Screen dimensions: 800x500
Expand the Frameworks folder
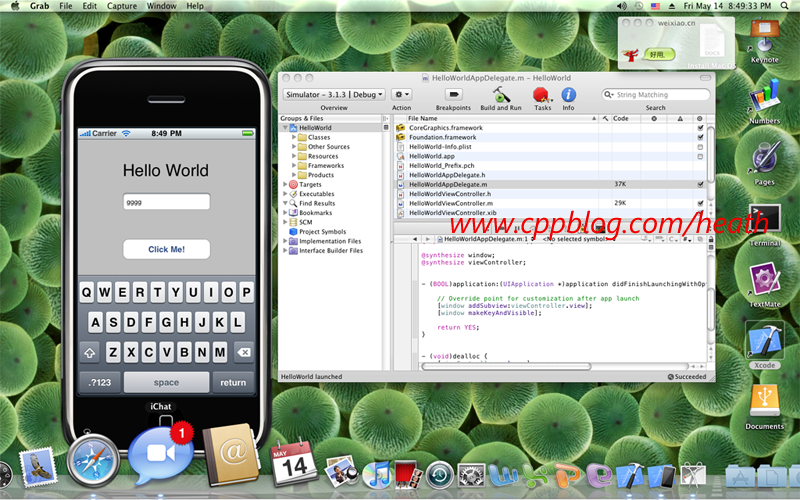[294, 166]
